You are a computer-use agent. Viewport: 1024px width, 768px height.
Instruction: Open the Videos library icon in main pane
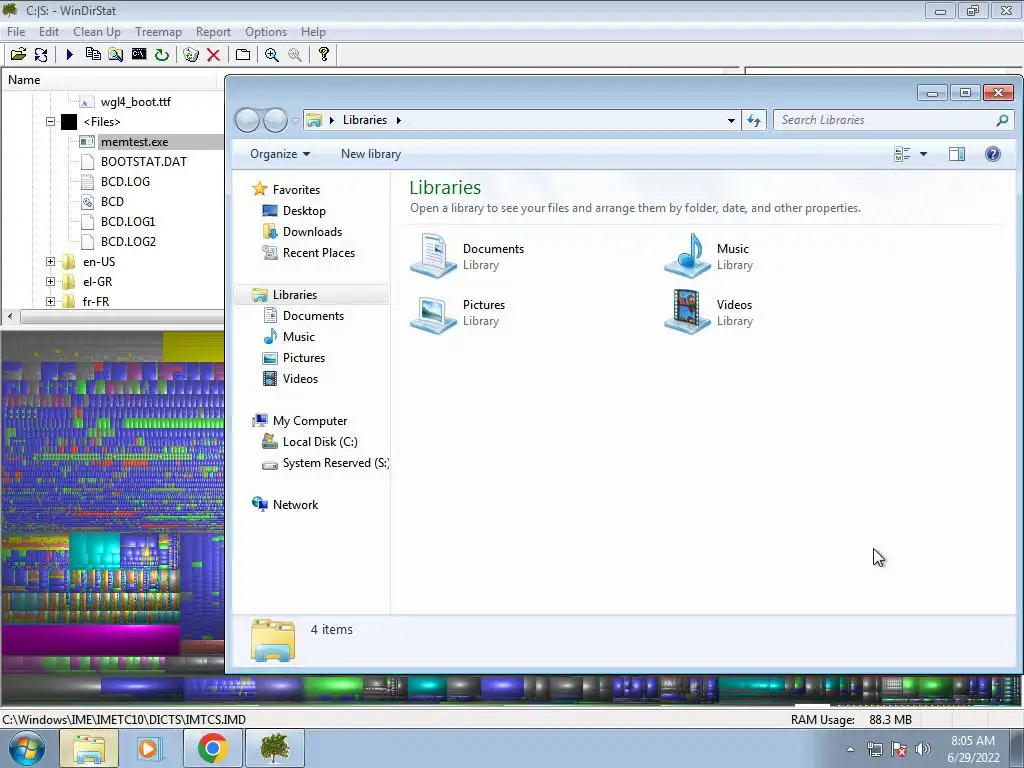pos(687,312)
